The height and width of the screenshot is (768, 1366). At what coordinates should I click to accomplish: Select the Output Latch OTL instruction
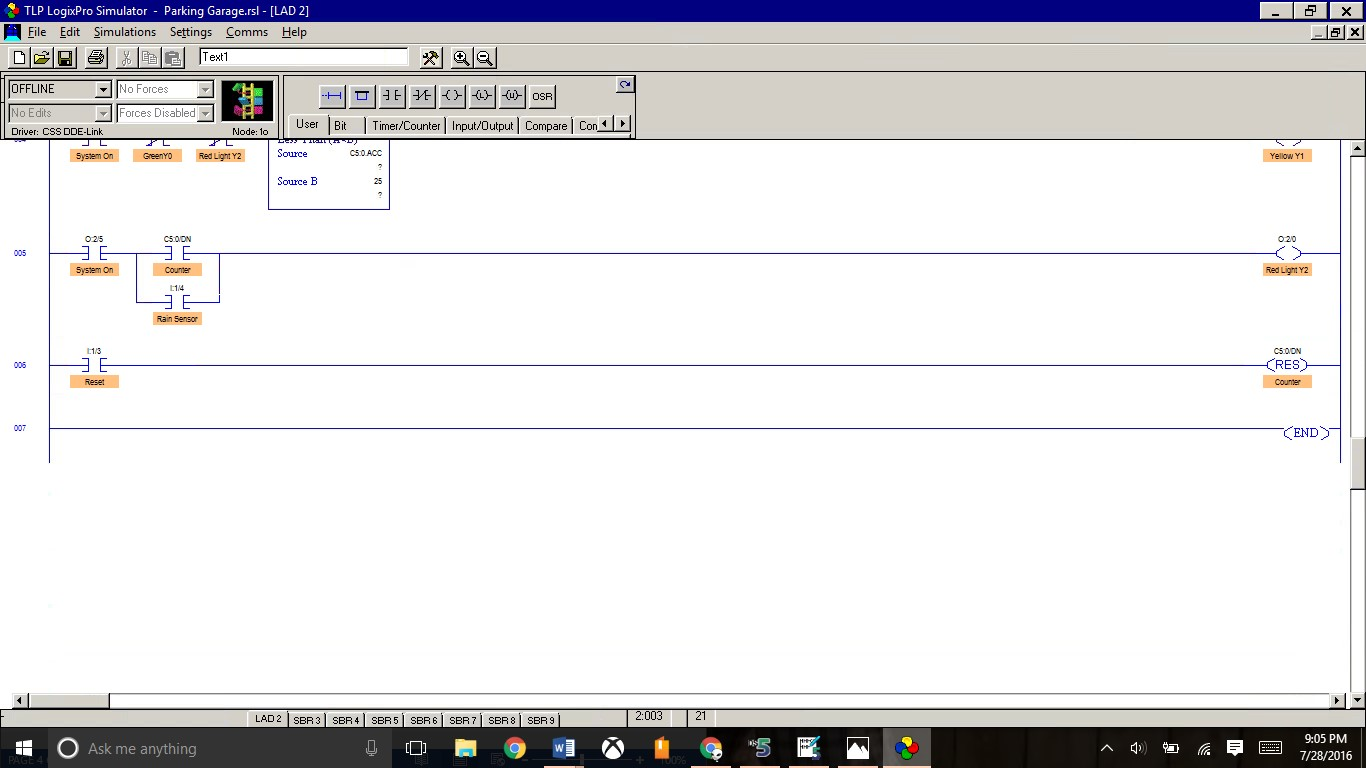point(483,96)
